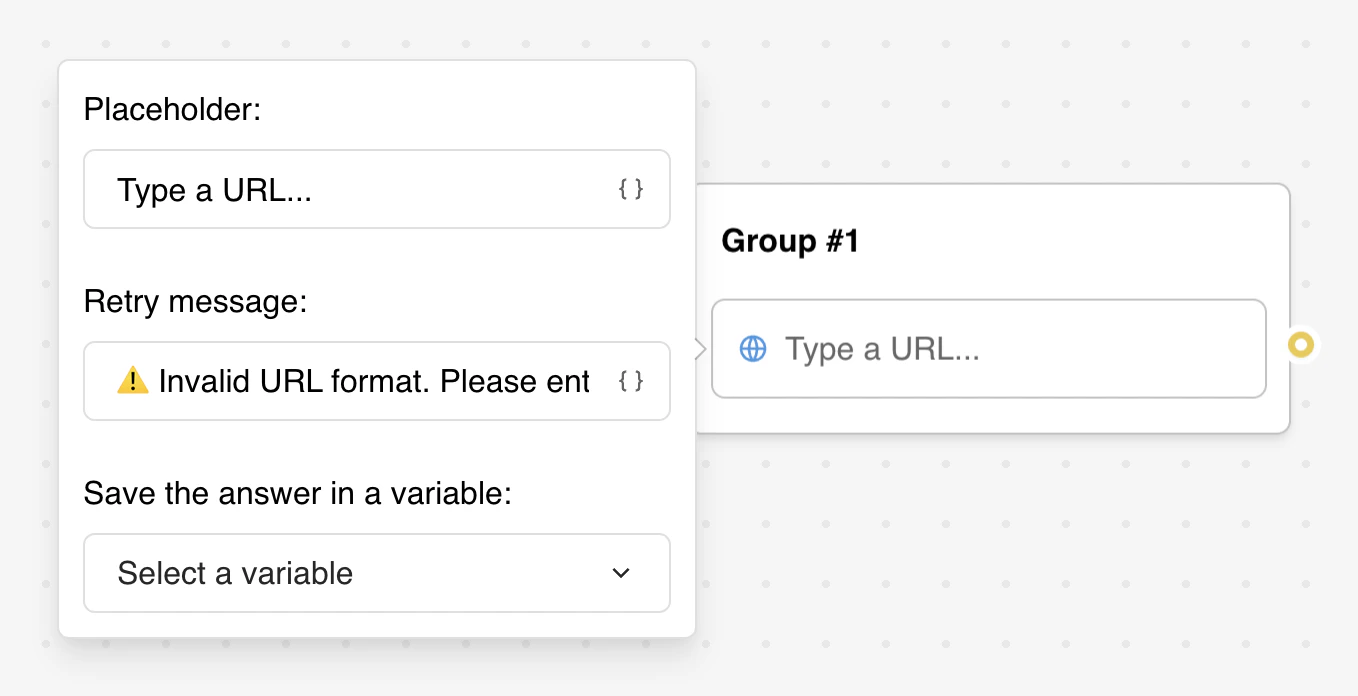Select the Group #1 title to rename it
The image size is (1358, 696).
coord(790,240)
